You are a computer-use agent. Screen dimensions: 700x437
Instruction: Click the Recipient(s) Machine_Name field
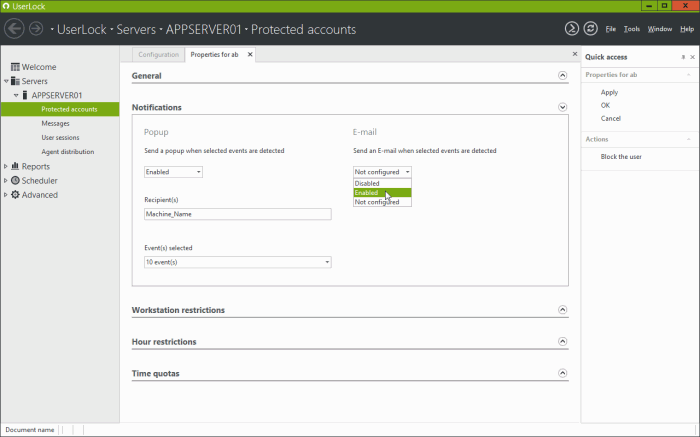[x=238, y=214]
